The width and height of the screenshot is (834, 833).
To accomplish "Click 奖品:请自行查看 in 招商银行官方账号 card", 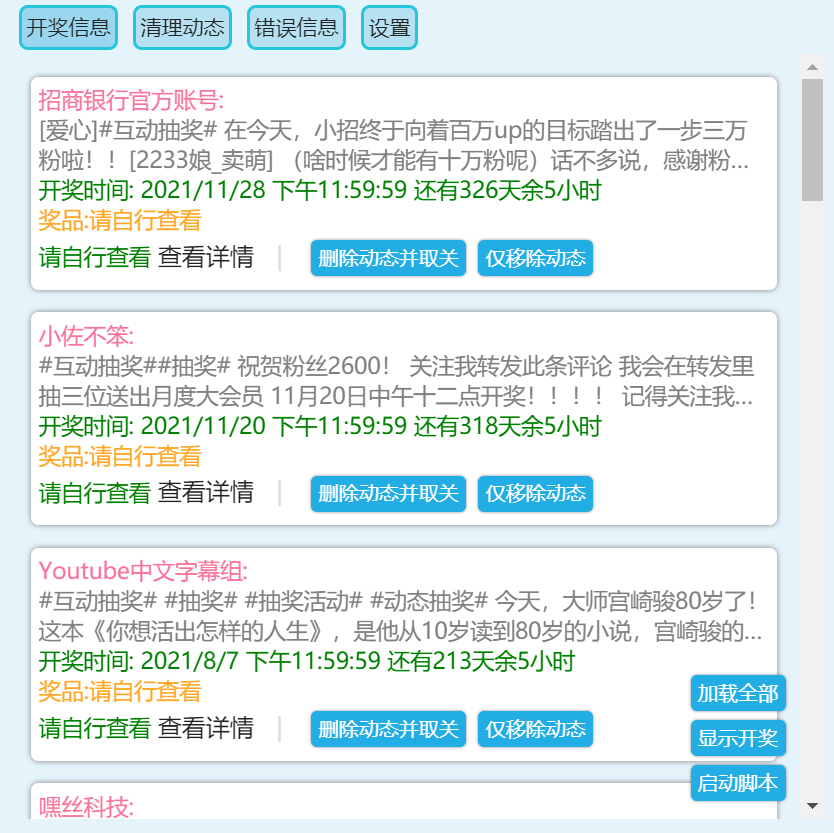I will pyautogui.click(x=120, y=220).
